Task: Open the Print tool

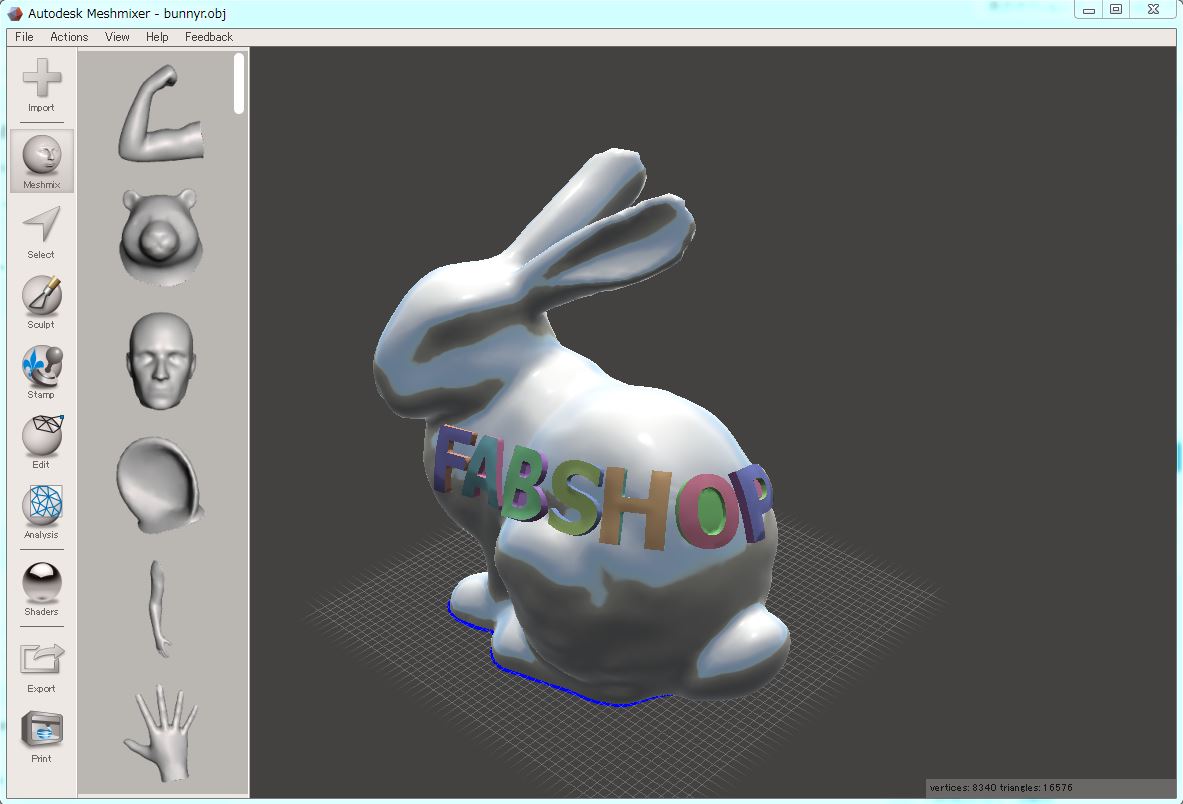Action: click(x=41, y=737)
